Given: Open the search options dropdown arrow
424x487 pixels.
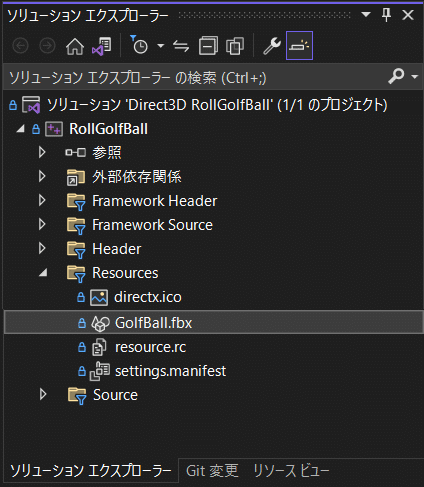Looking at the screenshot, I should 415,77.
